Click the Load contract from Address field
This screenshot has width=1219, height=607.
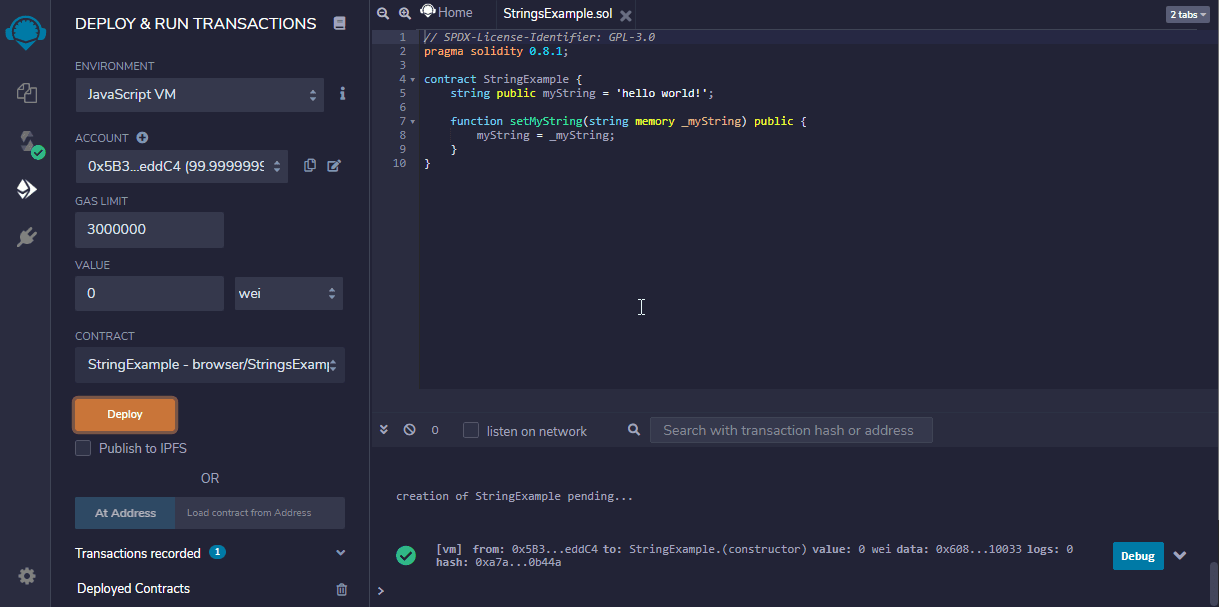260,513
